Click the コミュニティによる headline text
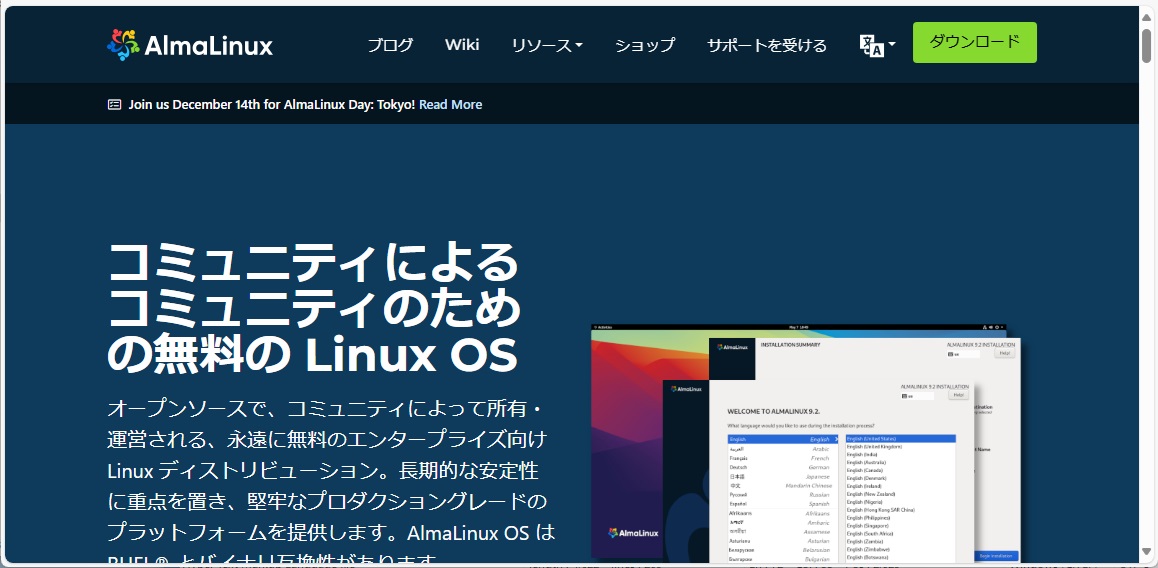Image resolution: width=1158 pixels, height=568 pixels. coord(314,261)
